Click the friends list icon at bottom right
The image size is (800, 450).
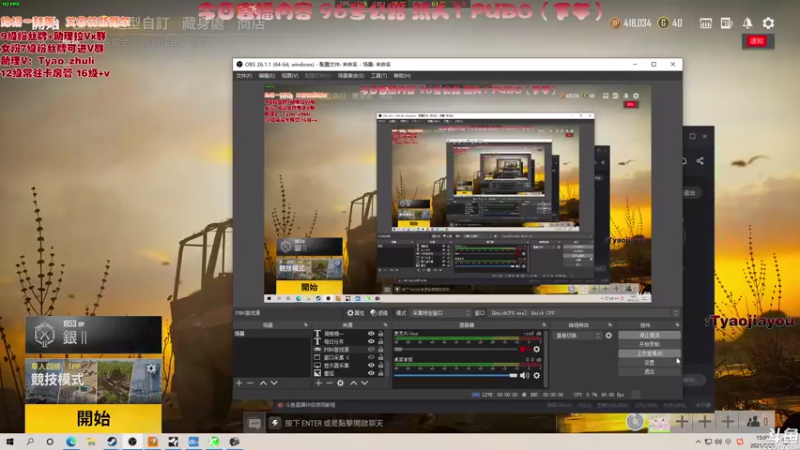(x=753, y=421)
